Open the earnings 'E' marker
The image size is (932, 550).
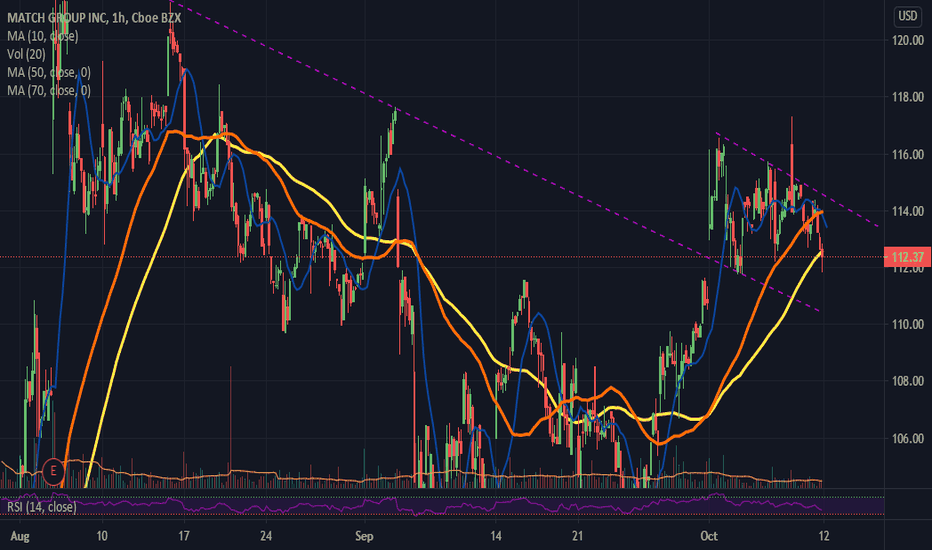point(53,472)
